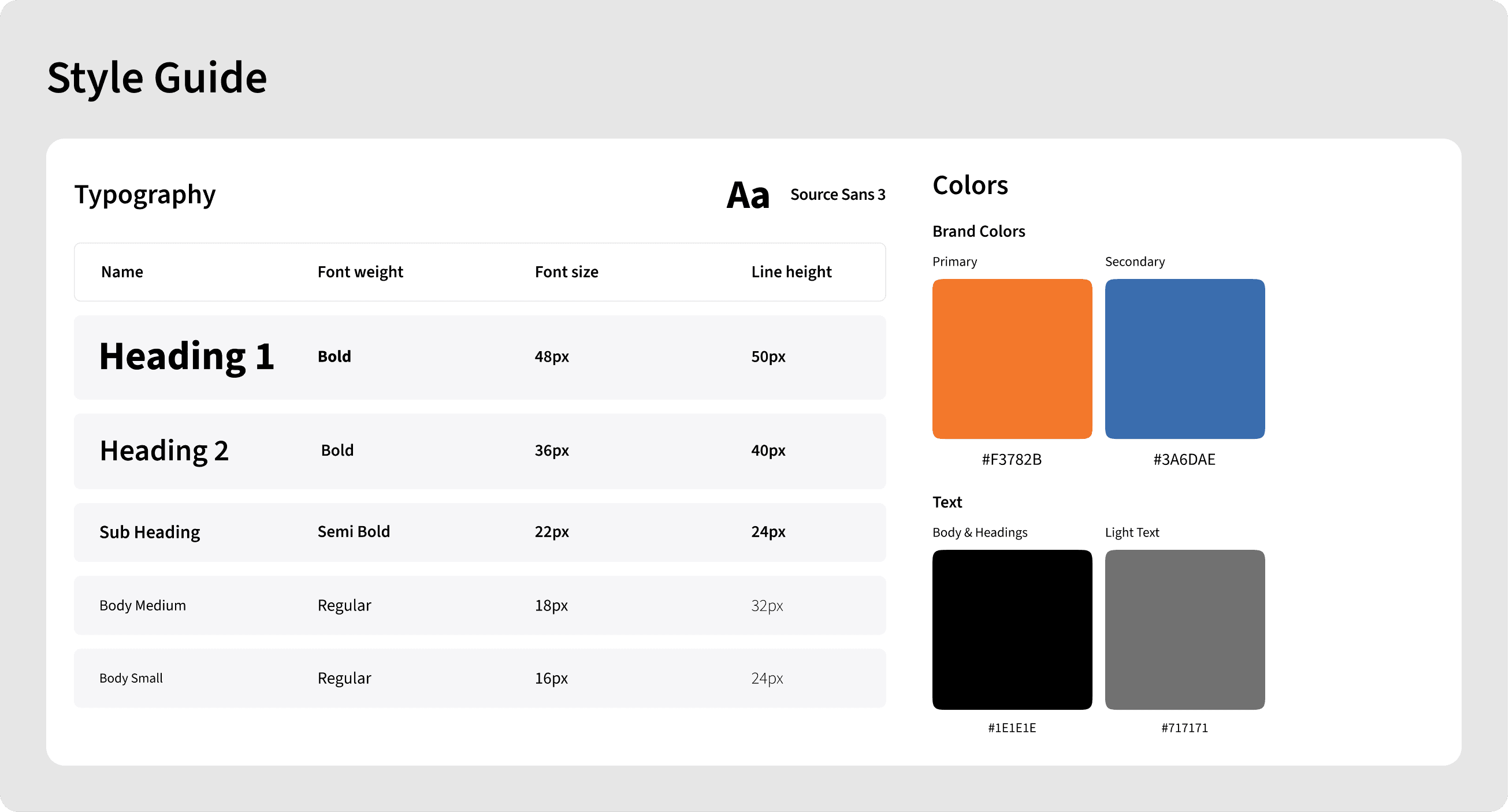The height and width of the screenshot is (812, 1509).
Task: Click the #3A6DAE hex code label
Action: 1184,460
